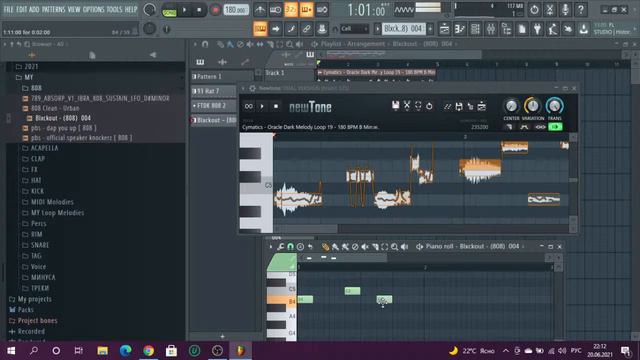Click the main transport play button

[184, 10]
